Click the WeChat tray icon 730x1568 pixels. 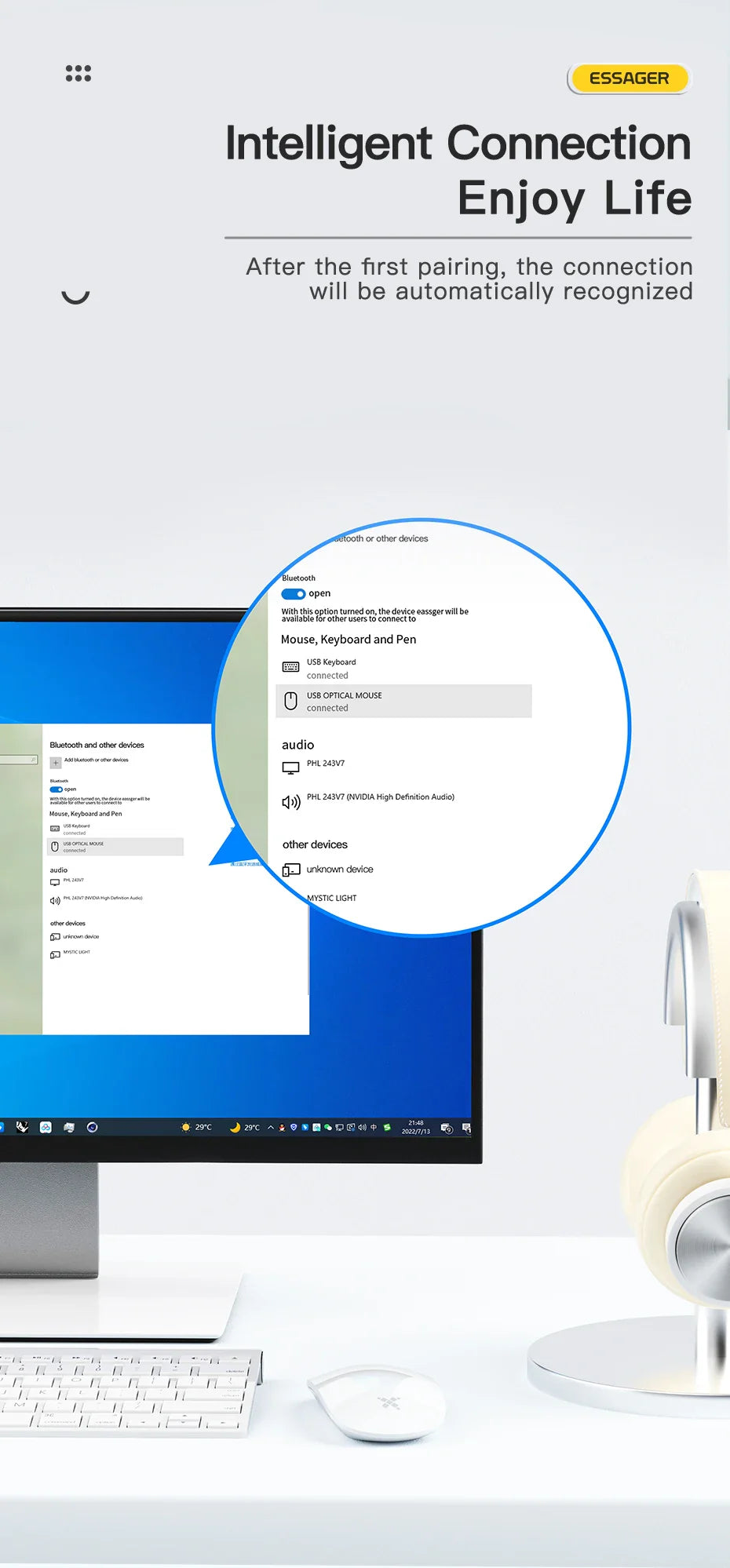point(327,1127)
